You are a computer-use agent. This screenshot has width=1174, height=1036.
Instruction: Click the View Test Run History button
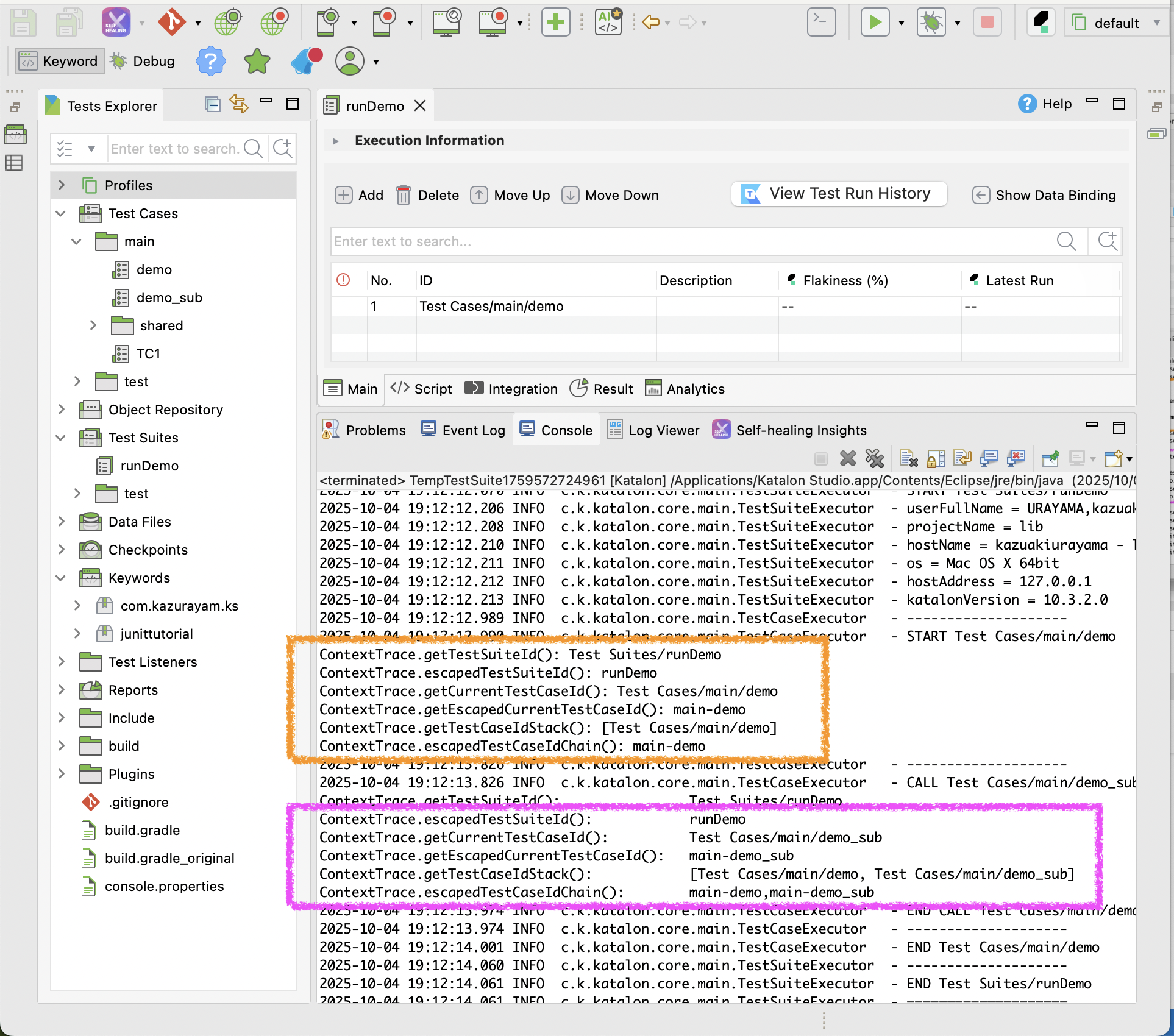pos(839,194)
